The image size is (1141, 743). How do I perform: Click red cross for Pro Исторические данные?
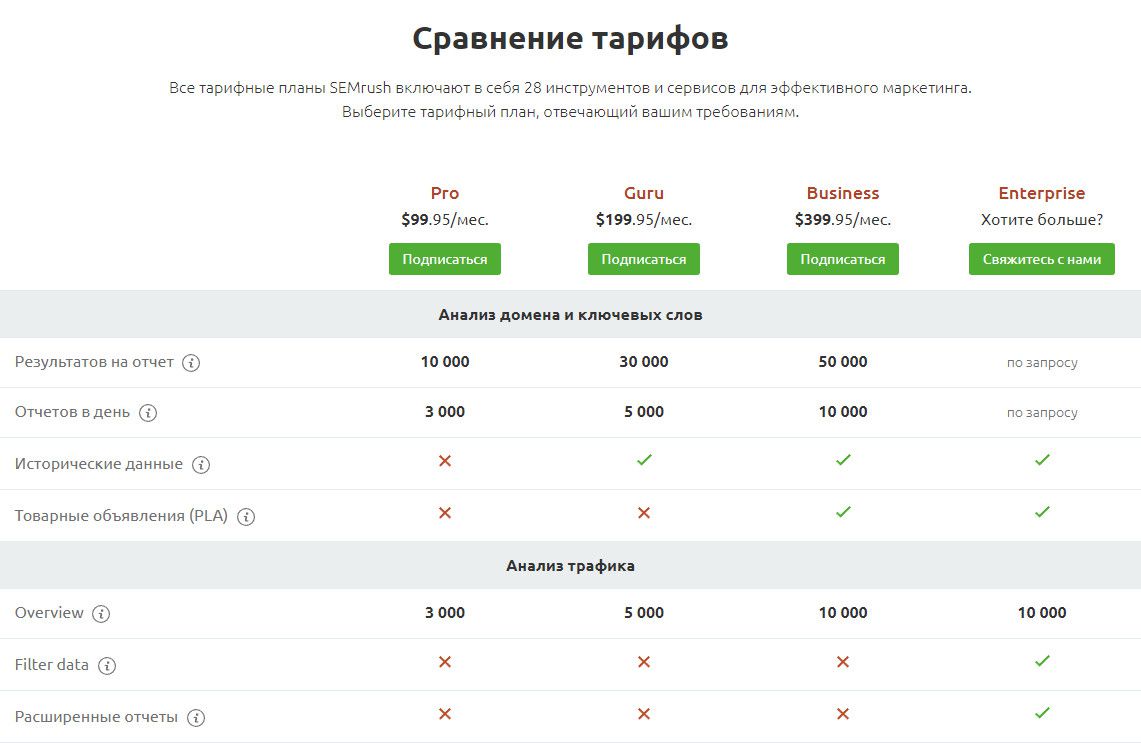(x=445, y=461)
